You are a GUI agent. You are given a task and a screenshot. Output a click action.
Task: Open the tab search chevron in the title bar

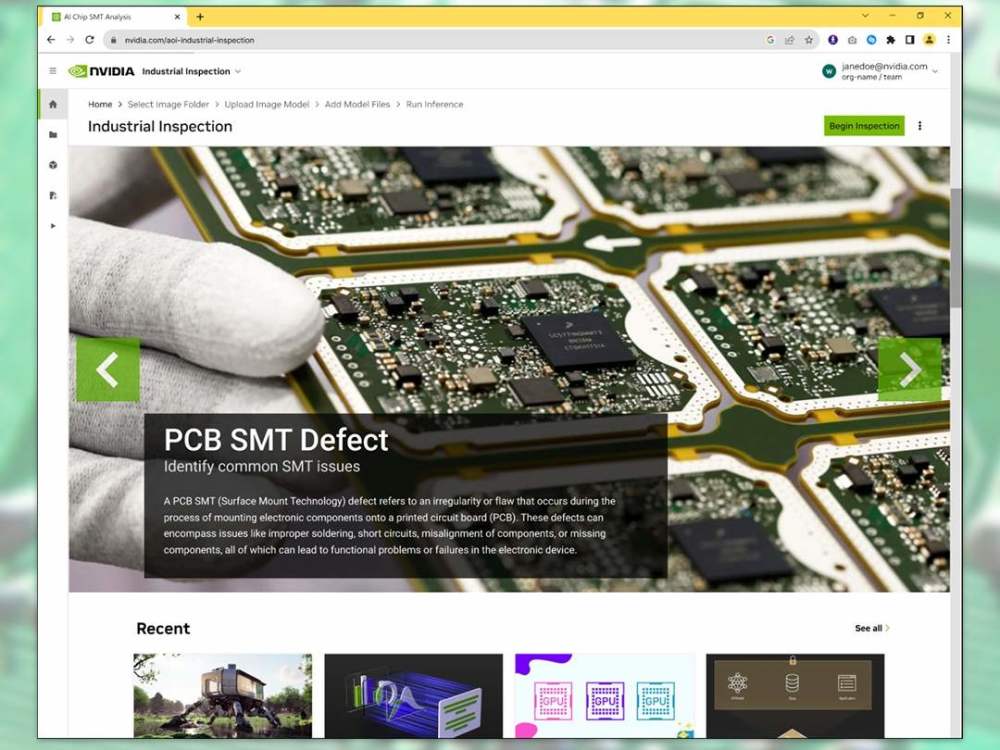tap(865, 15)
